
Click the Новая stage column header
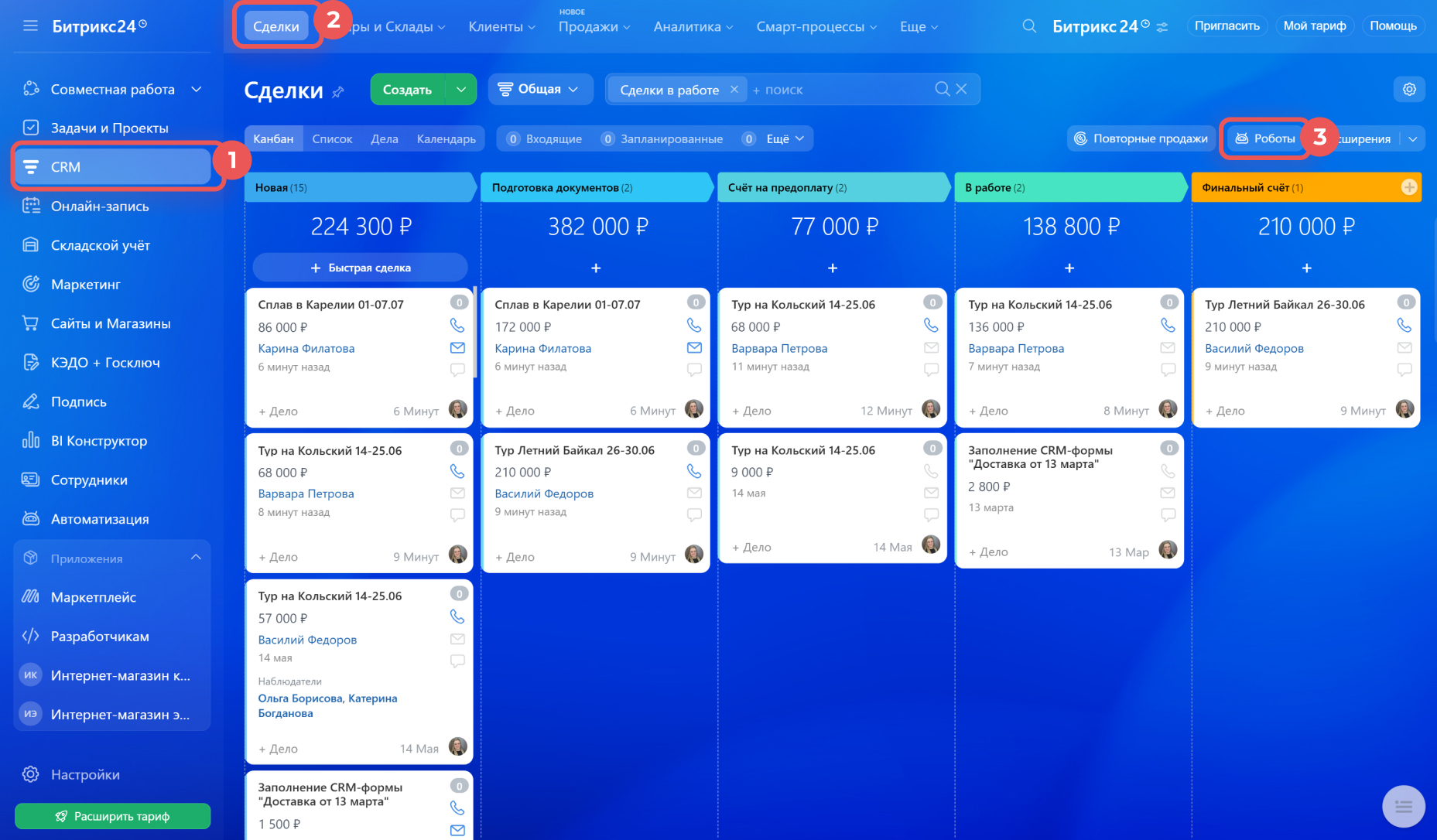360,187
